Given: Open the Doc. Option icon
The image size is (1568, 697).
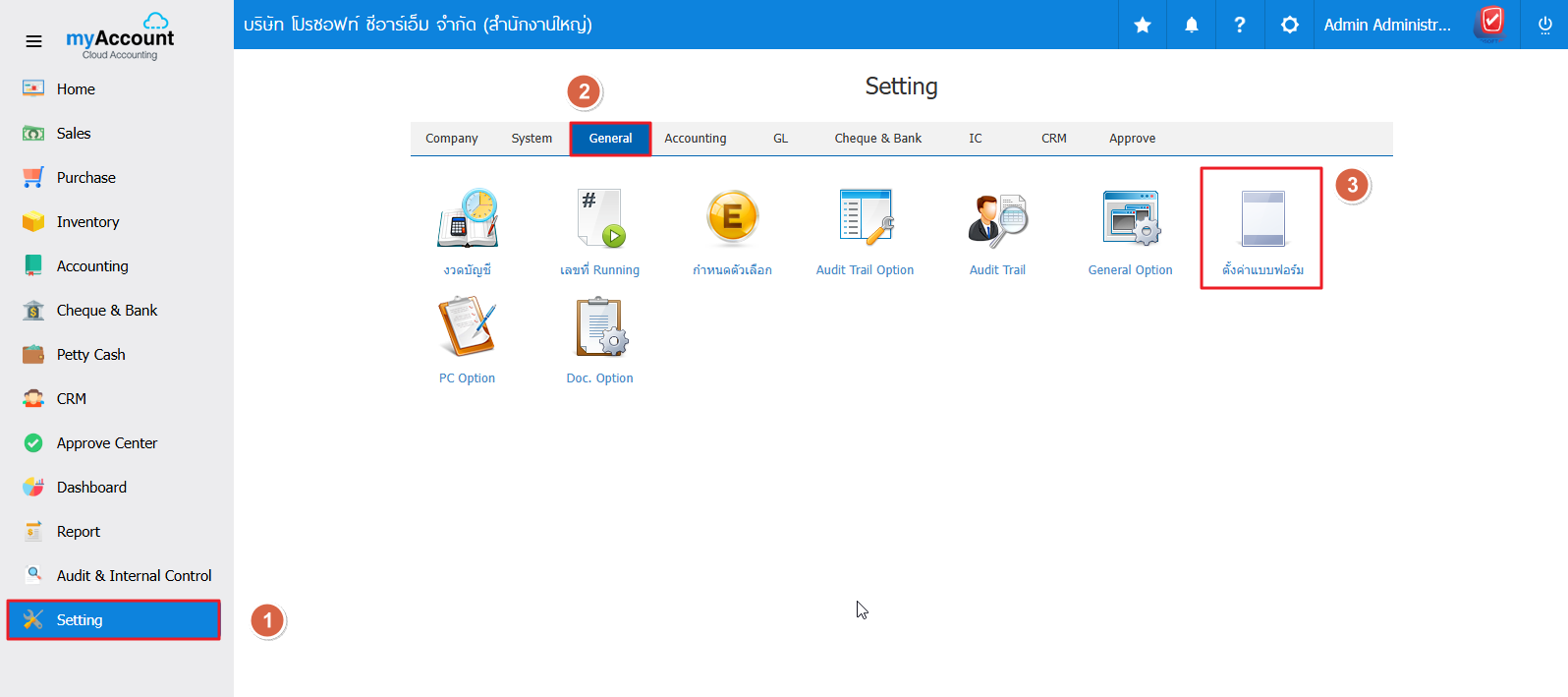Looking at the screenshot, I should (x=599, y=326).
